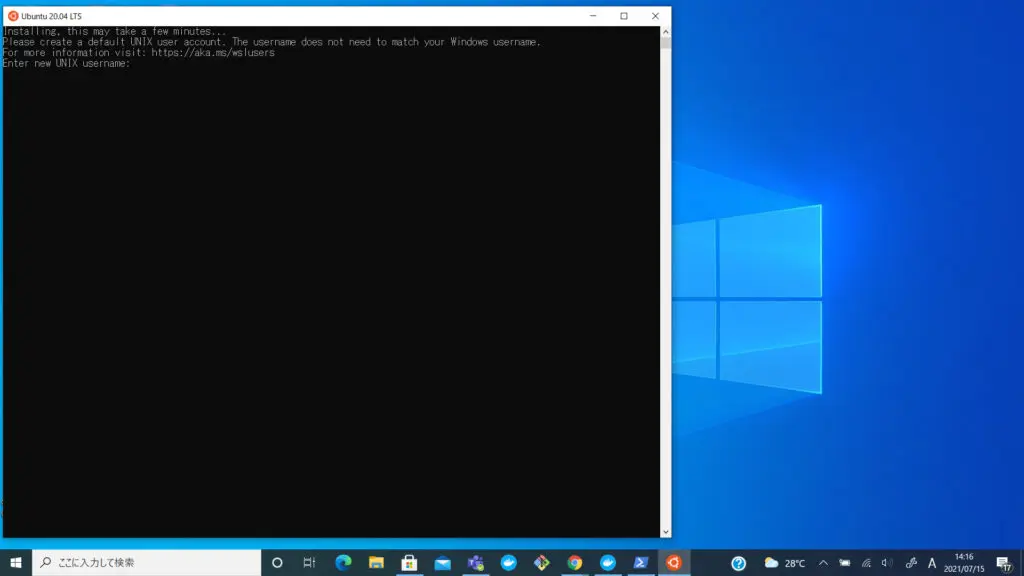Launch Google Chrome from the taskbar

pos(575,562)
